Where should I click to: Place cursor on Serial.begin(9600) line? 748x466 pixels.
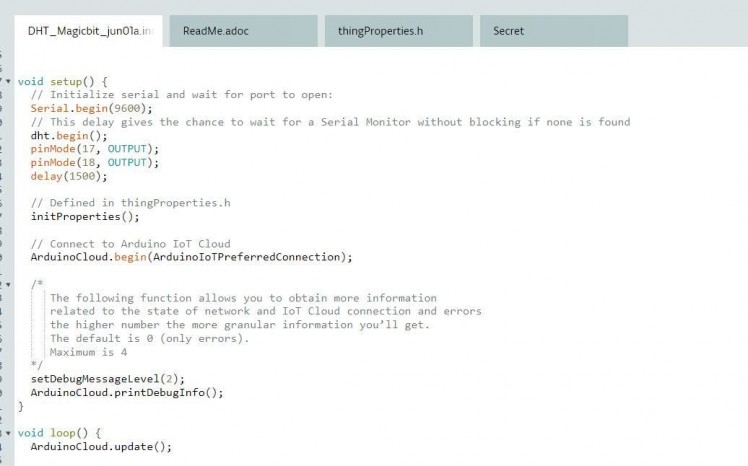[x=91, y=108]
